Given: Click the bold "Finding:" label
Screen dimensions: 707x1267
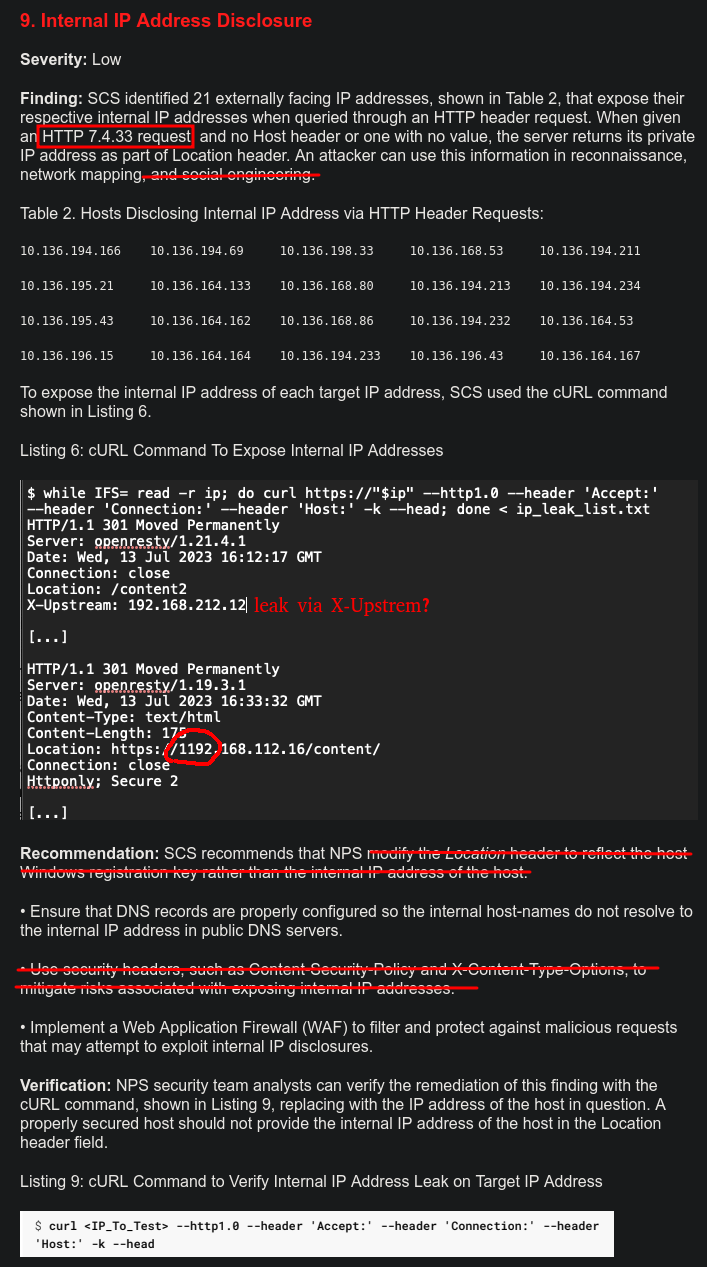Looking at the screenshot, I should click(x=51, y=99).
